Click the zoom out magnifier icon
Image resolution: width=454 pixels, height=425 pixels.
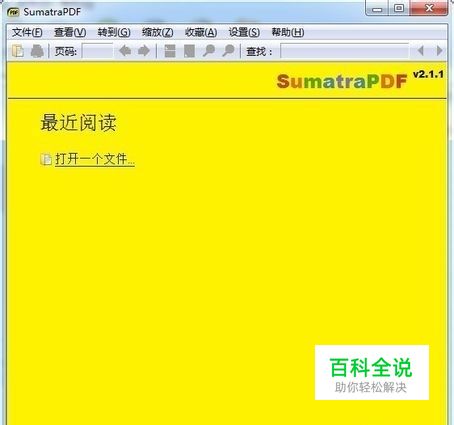coord(209,51)
